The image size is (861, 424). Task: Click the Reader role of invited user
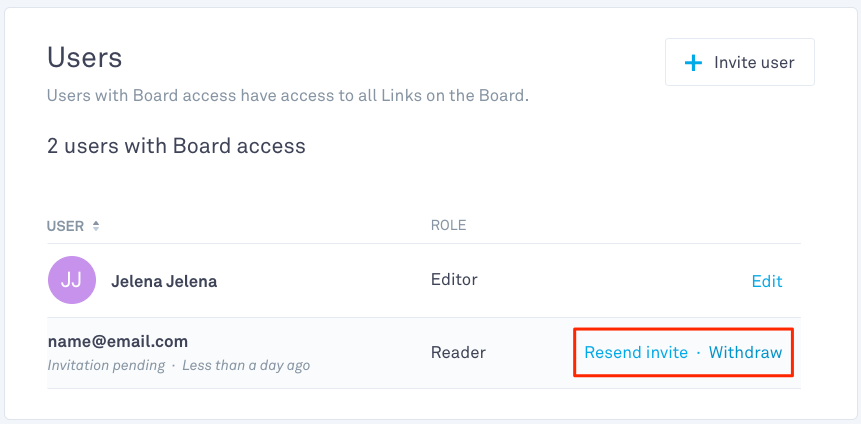pyautogui.click(x=458, y=352)
